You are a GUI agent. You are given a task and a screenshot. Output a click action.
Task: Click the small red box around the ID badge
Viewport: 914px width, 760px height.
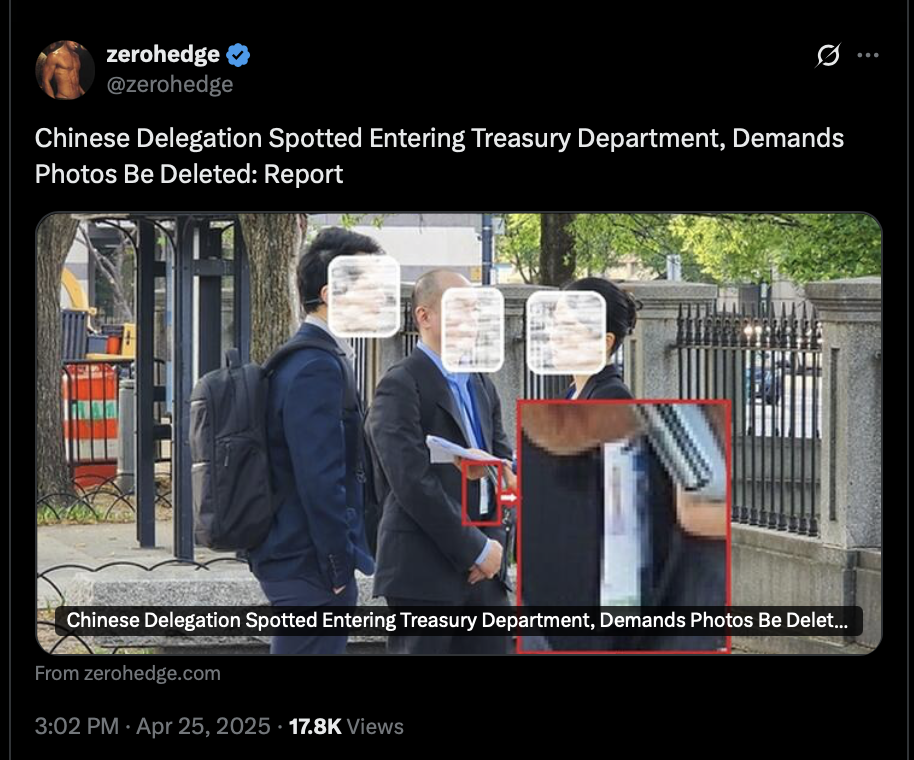point(482,493)
